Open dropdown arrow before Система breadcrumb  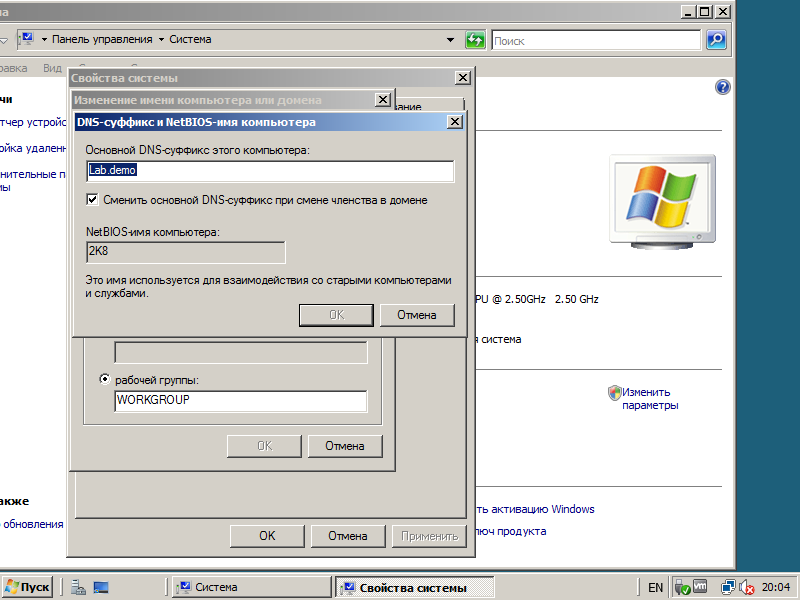(x=161, y=40)
